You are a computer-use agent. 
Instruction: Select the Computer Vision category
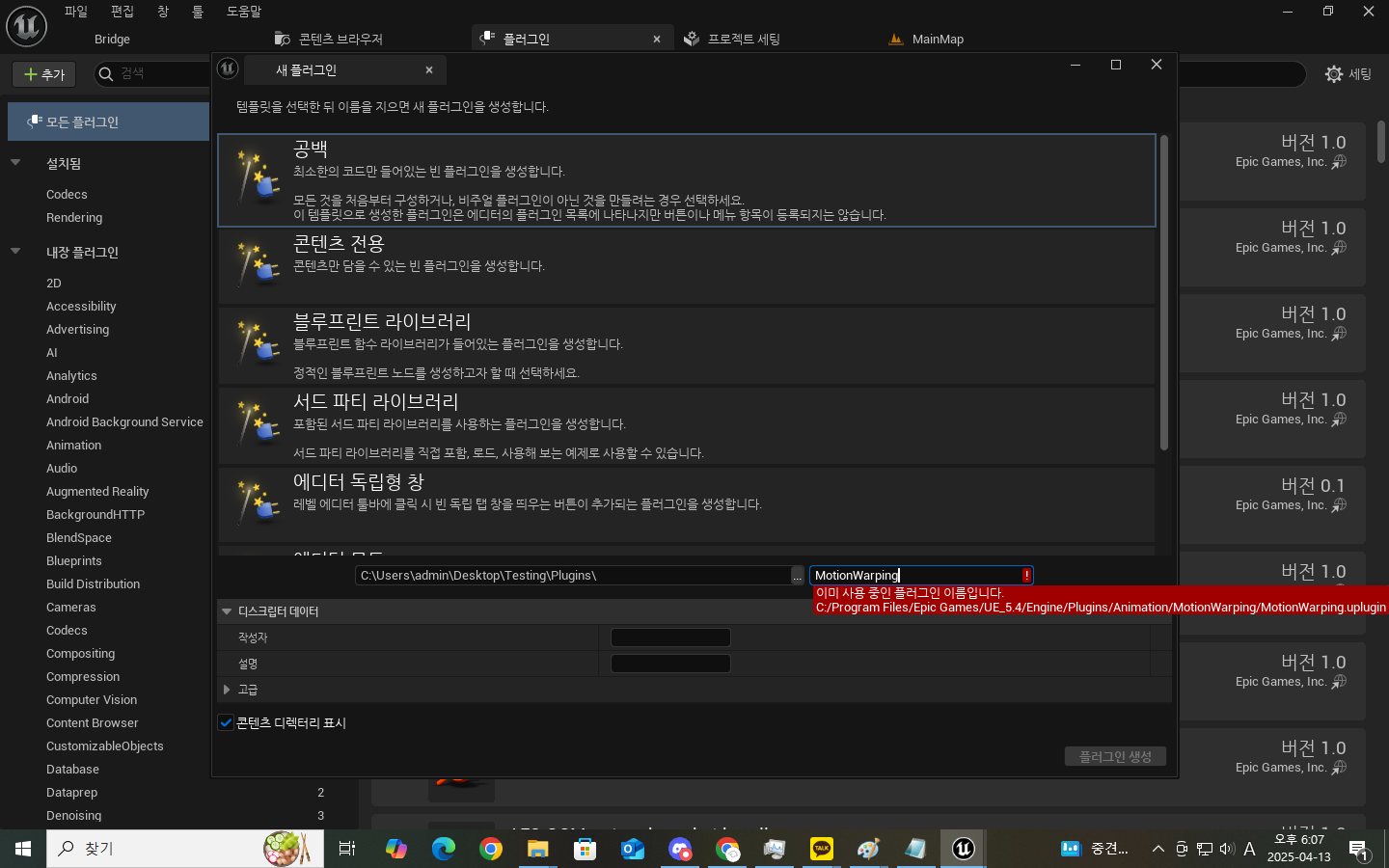[x=92, y=700]
